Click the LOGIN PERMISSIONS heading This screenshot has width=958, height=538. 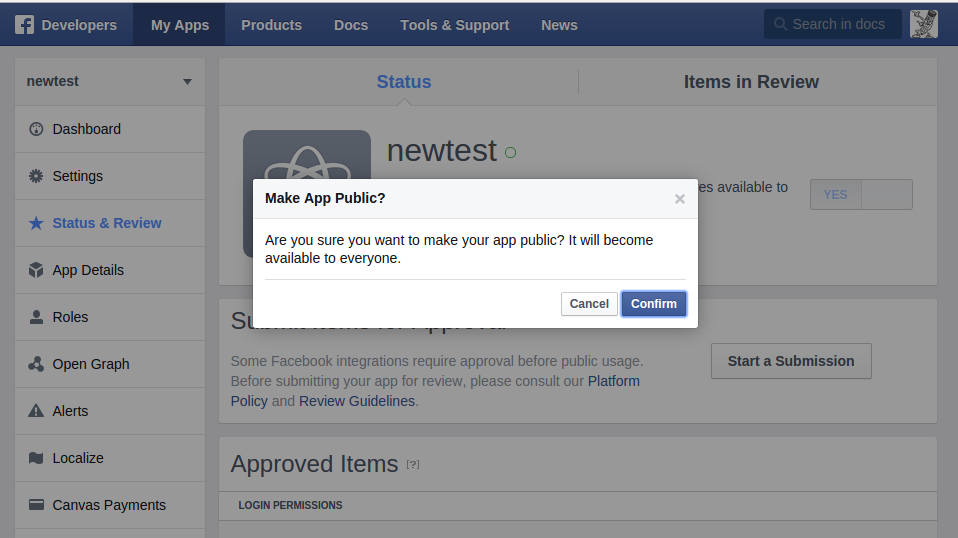(x=290, y=505)
